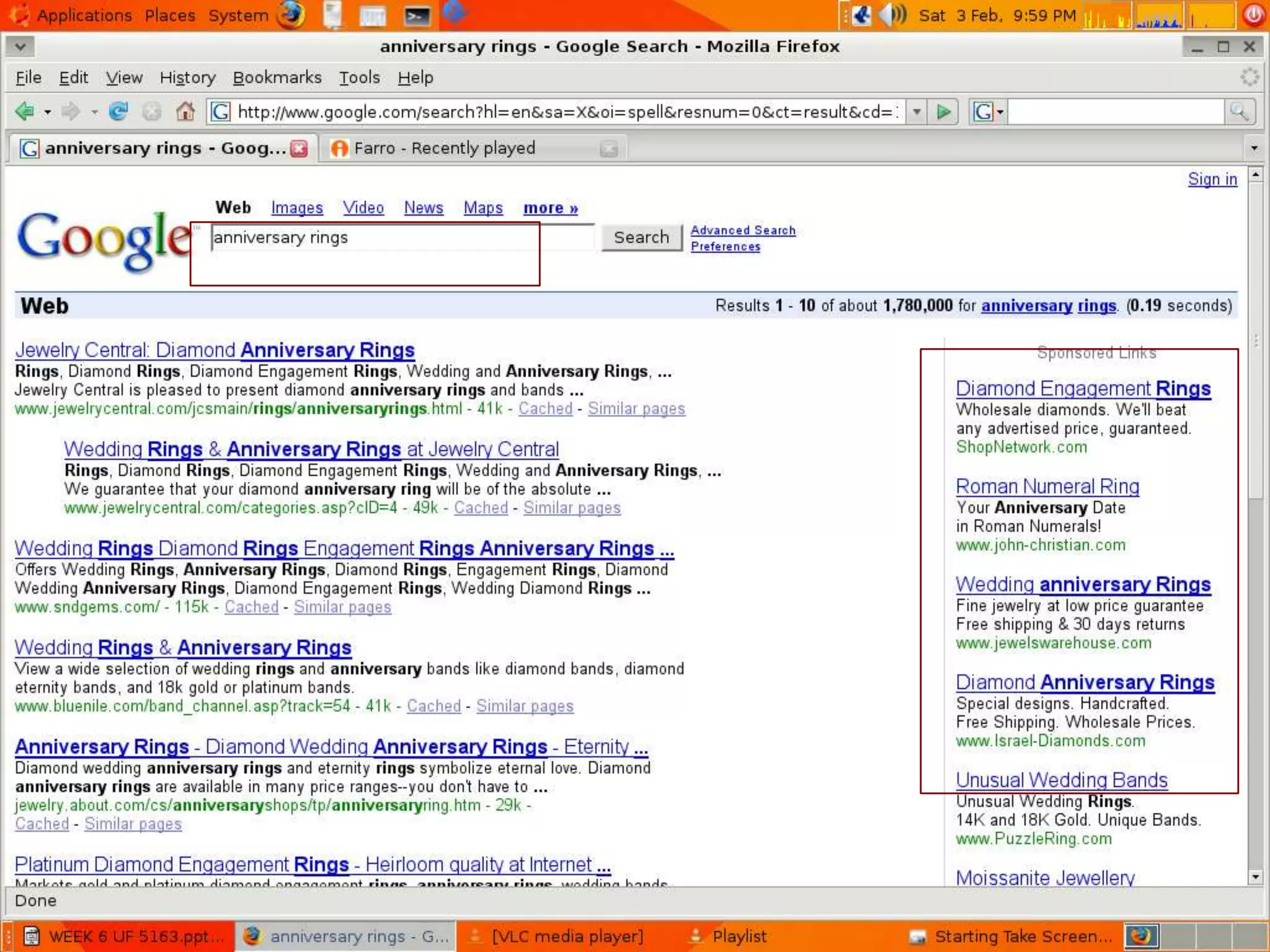The width and height of the screenshot is (1270, 952).
Task: Click the page vertical scrollbar thumb
Action: 1256,341
